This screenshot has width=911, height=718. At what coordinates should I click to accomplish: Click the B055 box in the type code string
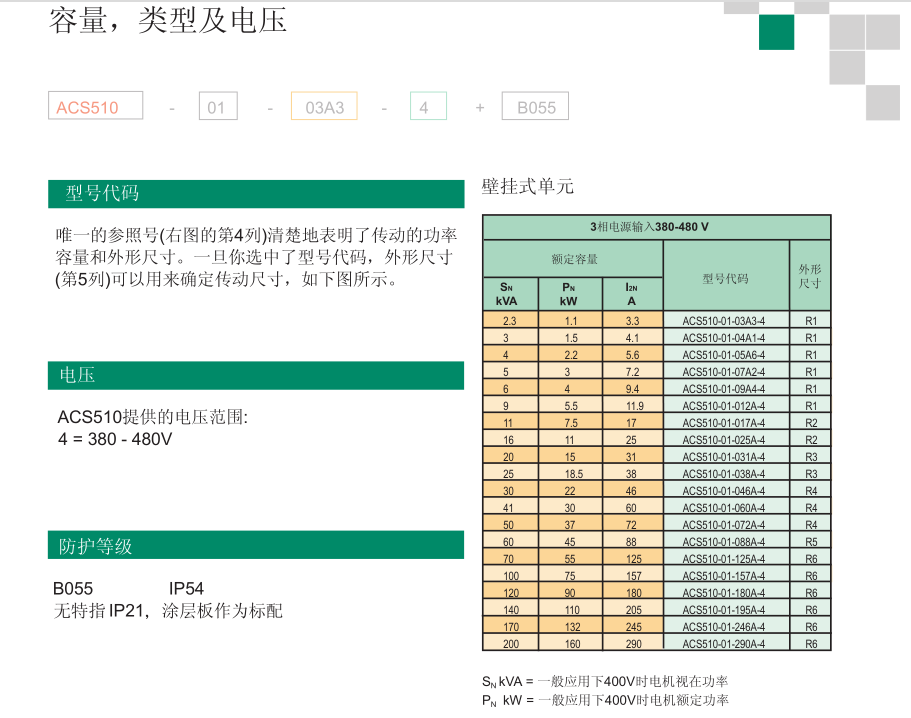pyautogui.click(x=535, y=106)
